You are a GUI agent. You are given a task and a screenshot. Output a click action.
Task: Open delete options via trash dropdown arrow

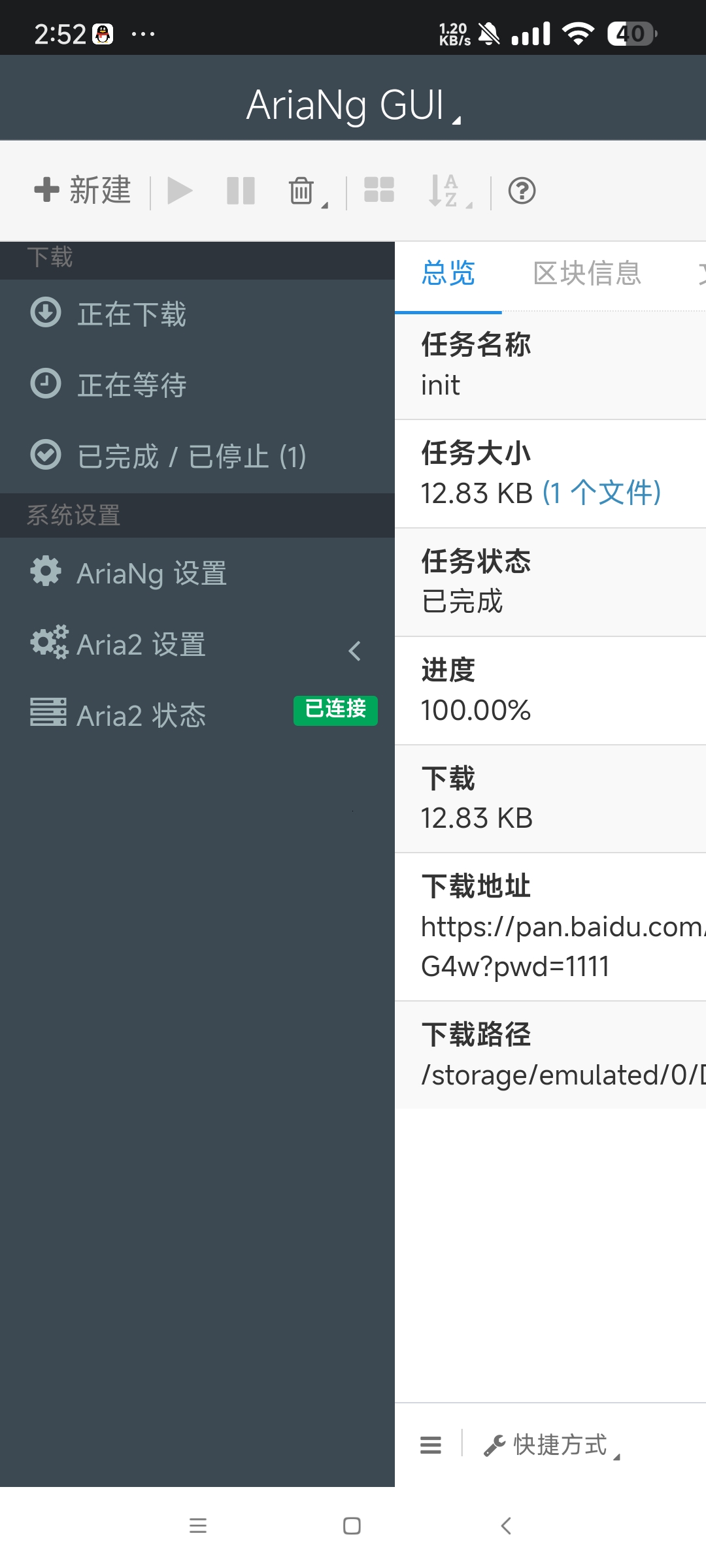tap(325, 204)
